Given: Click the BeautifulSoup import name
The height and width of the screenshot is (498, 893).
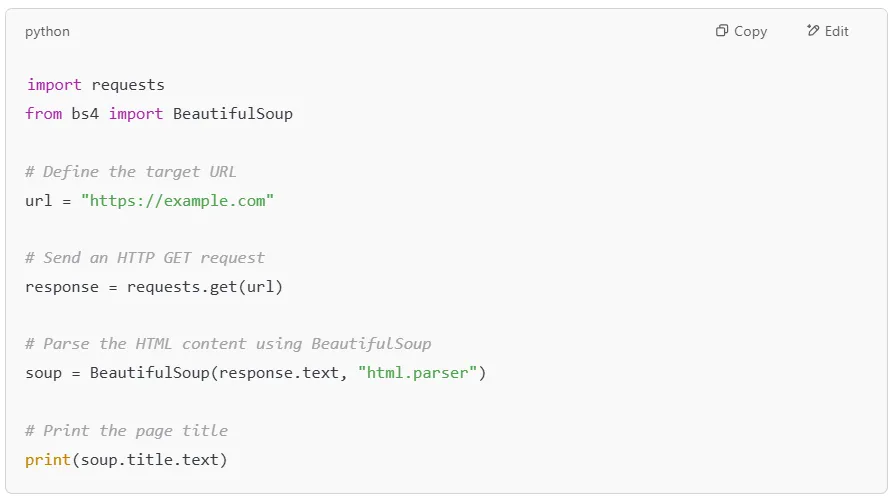Looking at the screenshot, I should tap(233, 114).
